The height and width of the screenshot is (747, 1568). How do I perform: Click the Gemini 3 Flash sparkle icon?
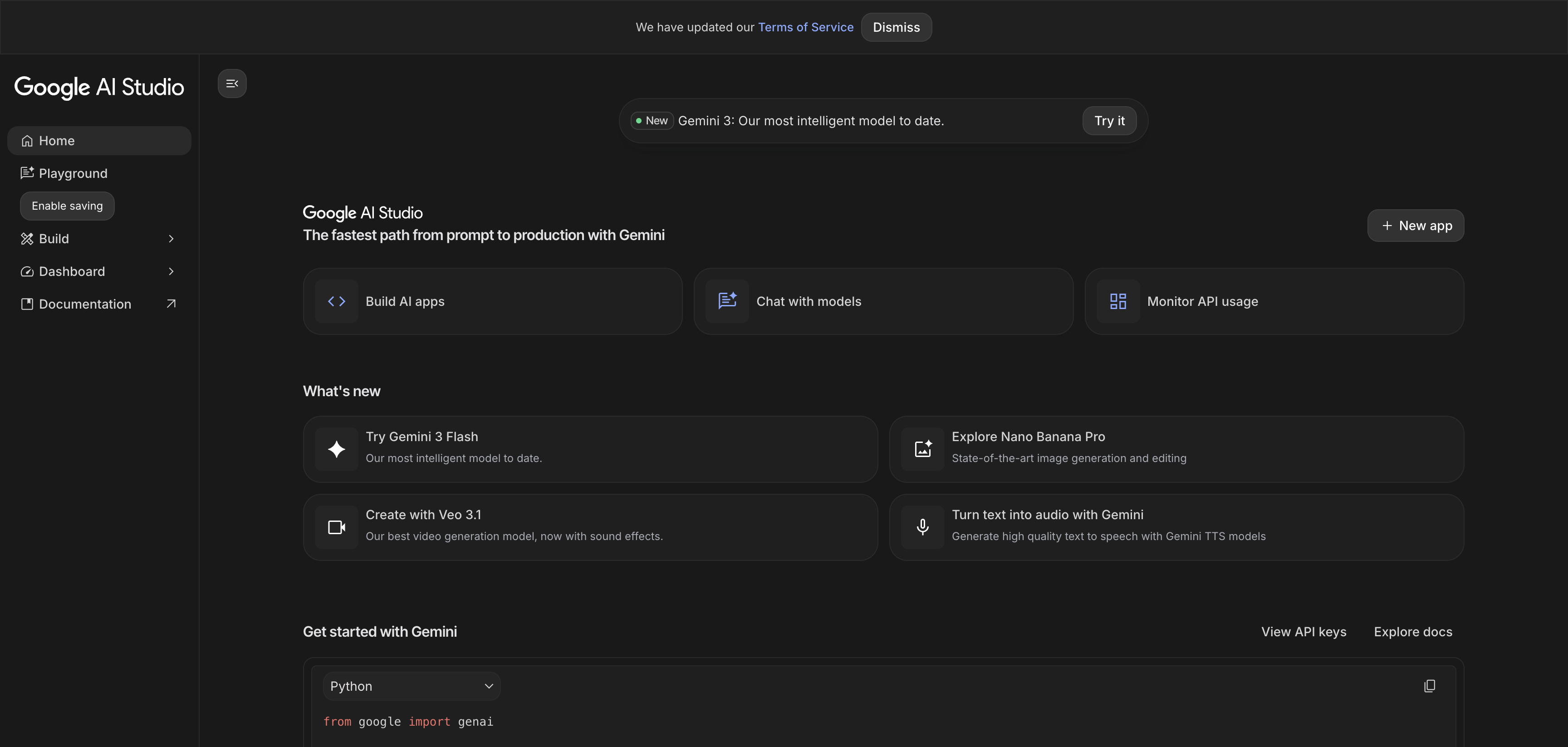tap(337, 449)
